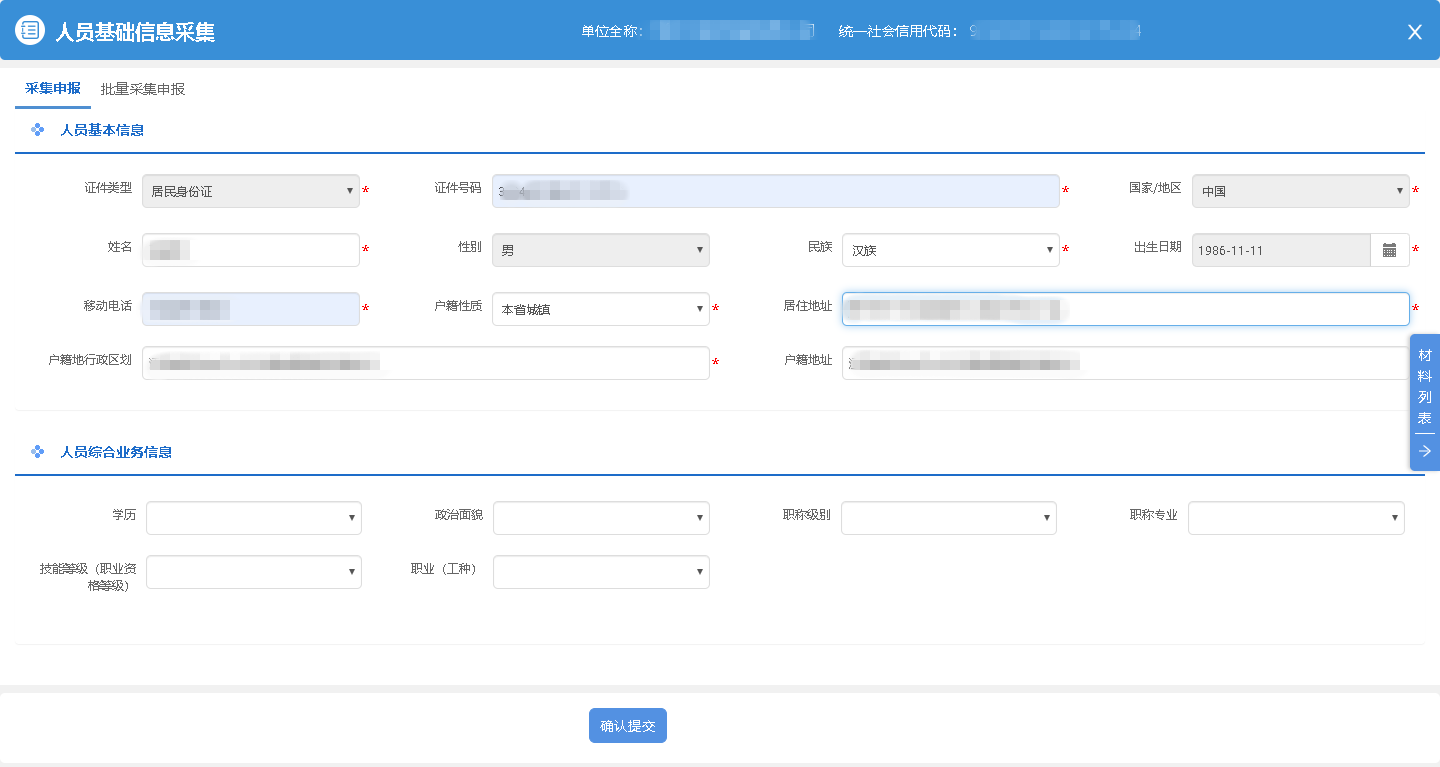Open the 户籍性质 dropdown
This screenshot has height=767, width=1440.
(600, 309)
